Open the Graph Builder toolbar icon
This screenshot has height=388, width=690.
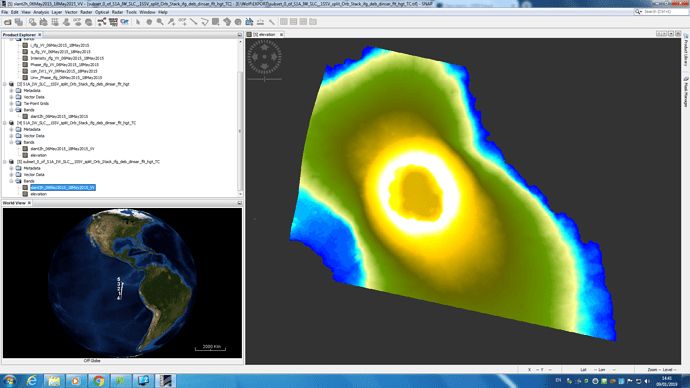coord(102,22)
